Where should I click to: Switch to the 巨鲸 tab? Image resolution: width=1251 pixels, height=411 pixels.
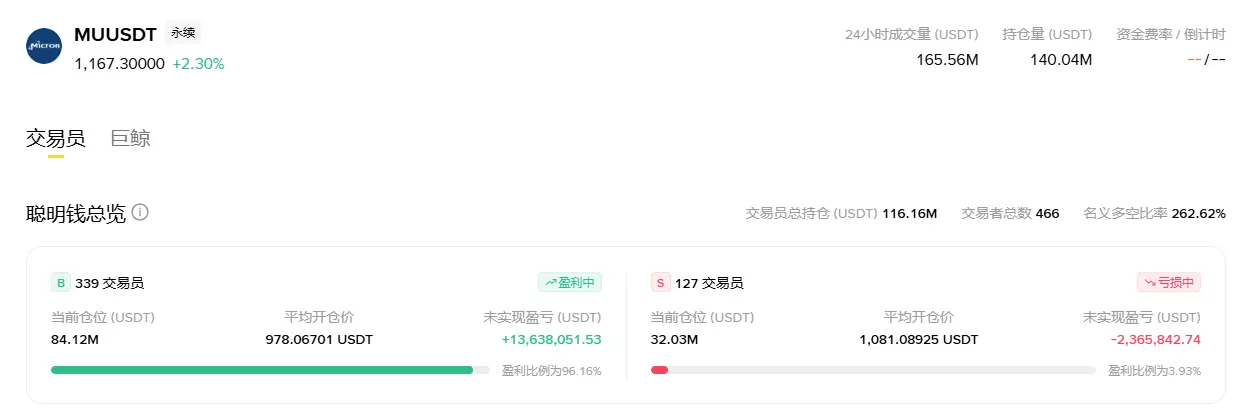(131, 138)
